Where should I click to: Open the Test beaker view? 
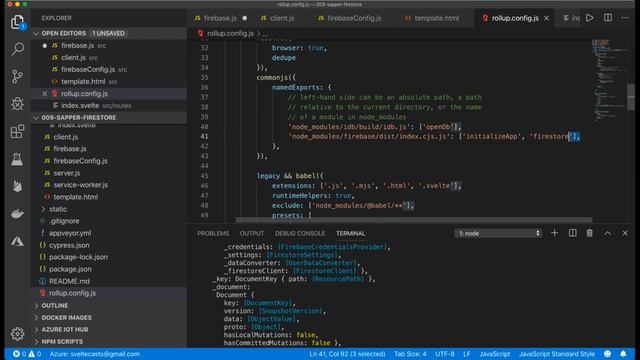click(17, 159)
